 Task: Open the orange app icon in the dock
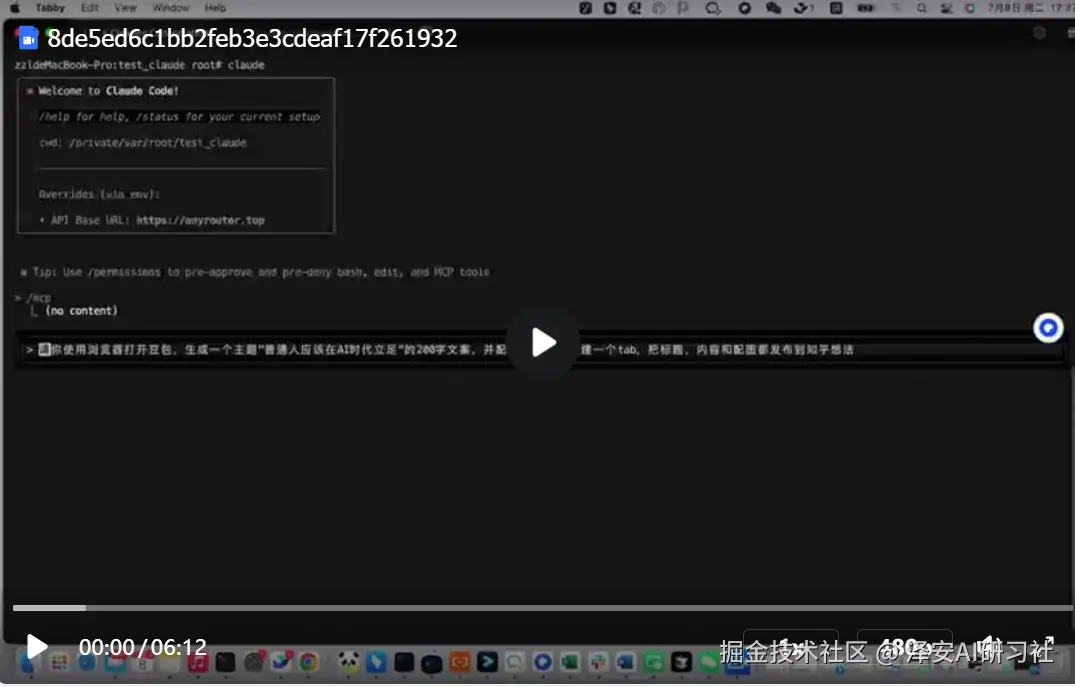coord(459,662)
